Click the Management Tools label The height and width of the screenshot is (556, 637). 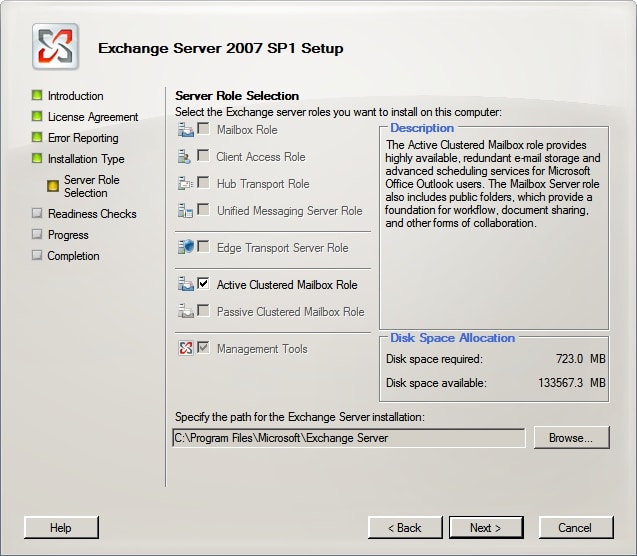(262, 349)
